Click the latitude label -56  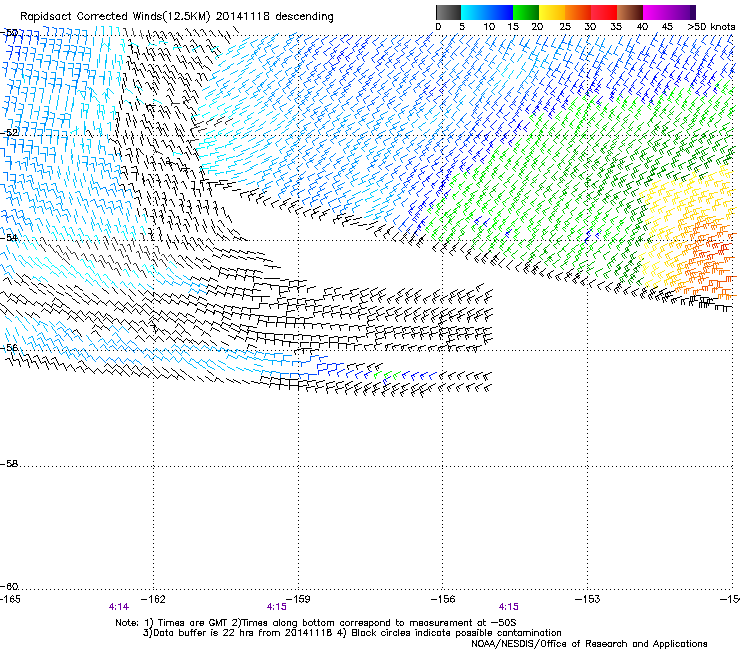pos(9,347)
